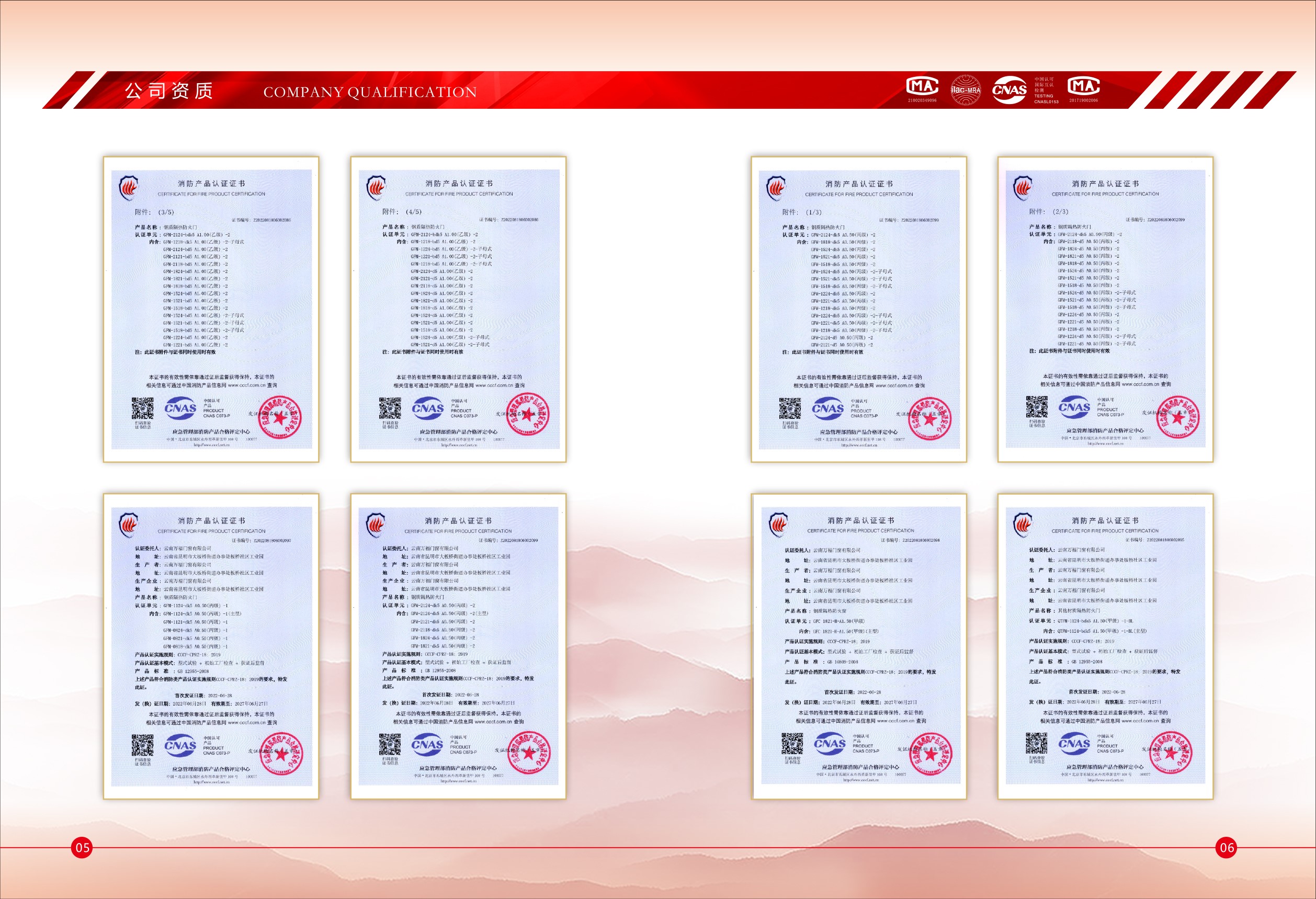Open the certificate thumbnail labeled 附件 (1/3)
1316x899 pixels.
[x=858, y=309]
